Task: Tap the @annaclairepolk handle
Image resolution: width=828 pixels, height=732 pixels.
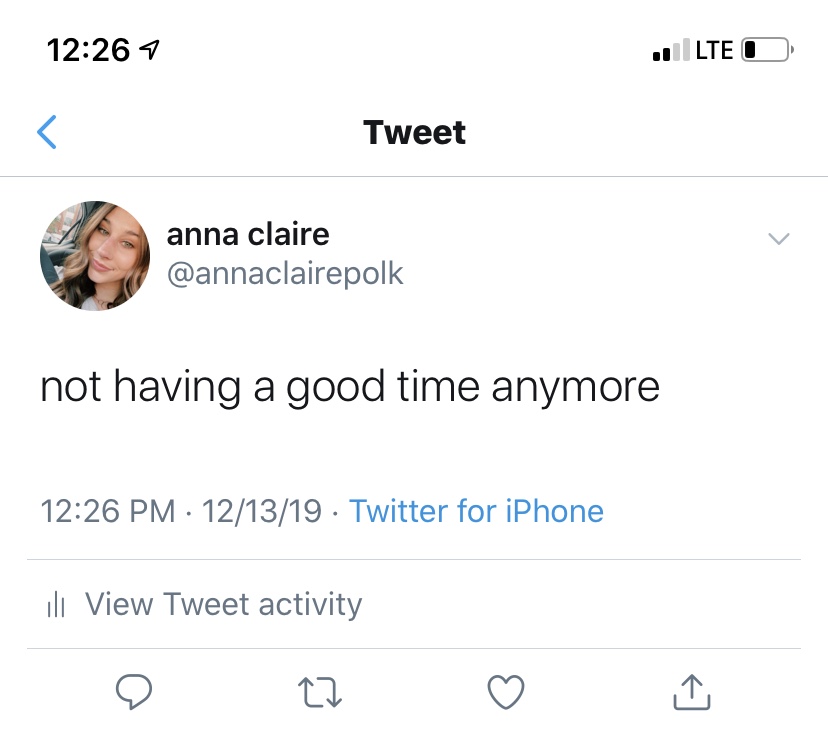Action: 285,274
